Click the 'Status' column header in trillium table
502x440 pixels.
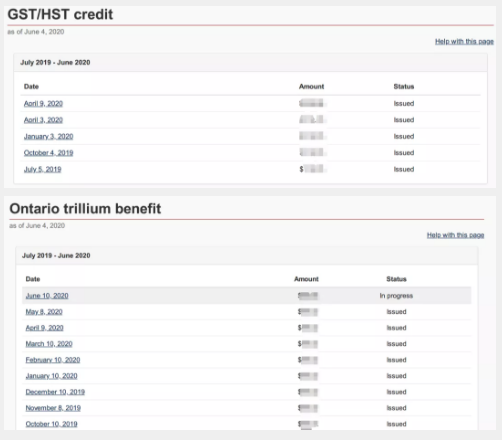pyautogui.click(x=396, y=279)
